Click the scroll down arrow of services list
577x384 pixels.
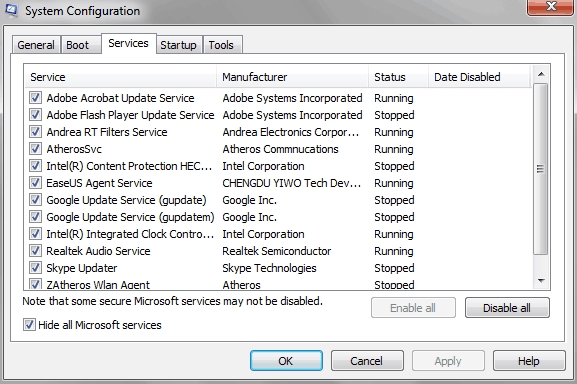pyautogui.click(x=541, y=281)
